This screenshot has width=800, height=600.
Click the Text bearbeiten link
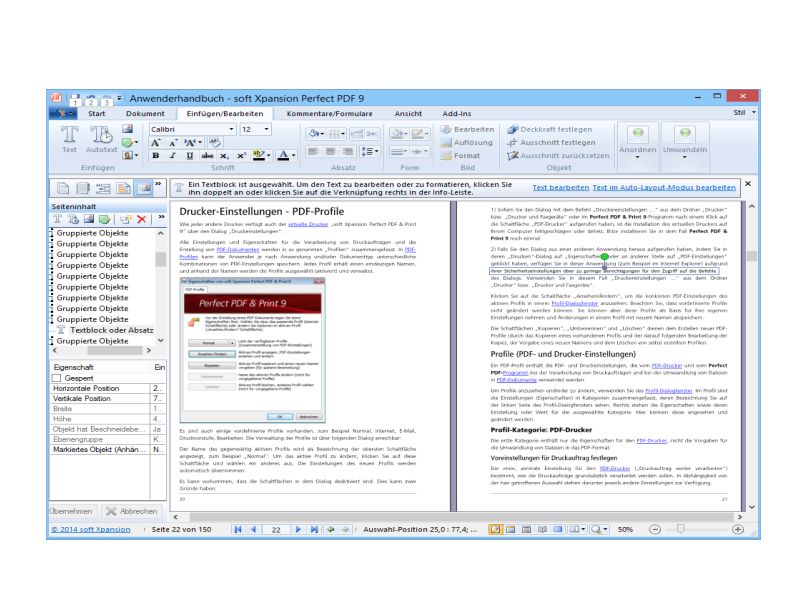tap(561, 188)
